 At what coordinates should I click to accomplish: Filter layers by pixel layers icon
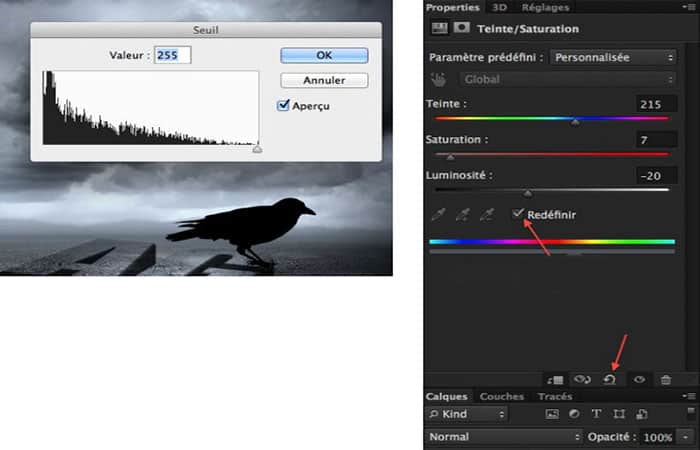point(552,414)
